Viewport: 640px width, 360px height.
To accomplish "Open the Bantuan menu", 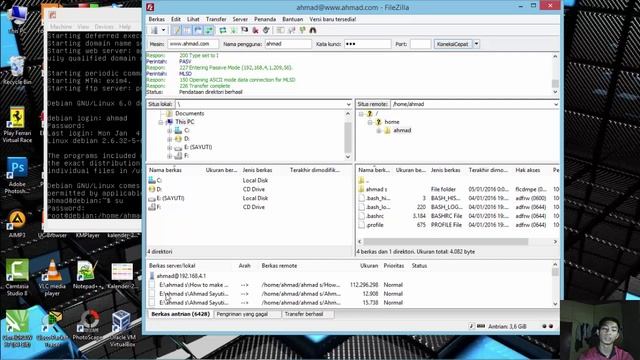I will click(293, 19).
